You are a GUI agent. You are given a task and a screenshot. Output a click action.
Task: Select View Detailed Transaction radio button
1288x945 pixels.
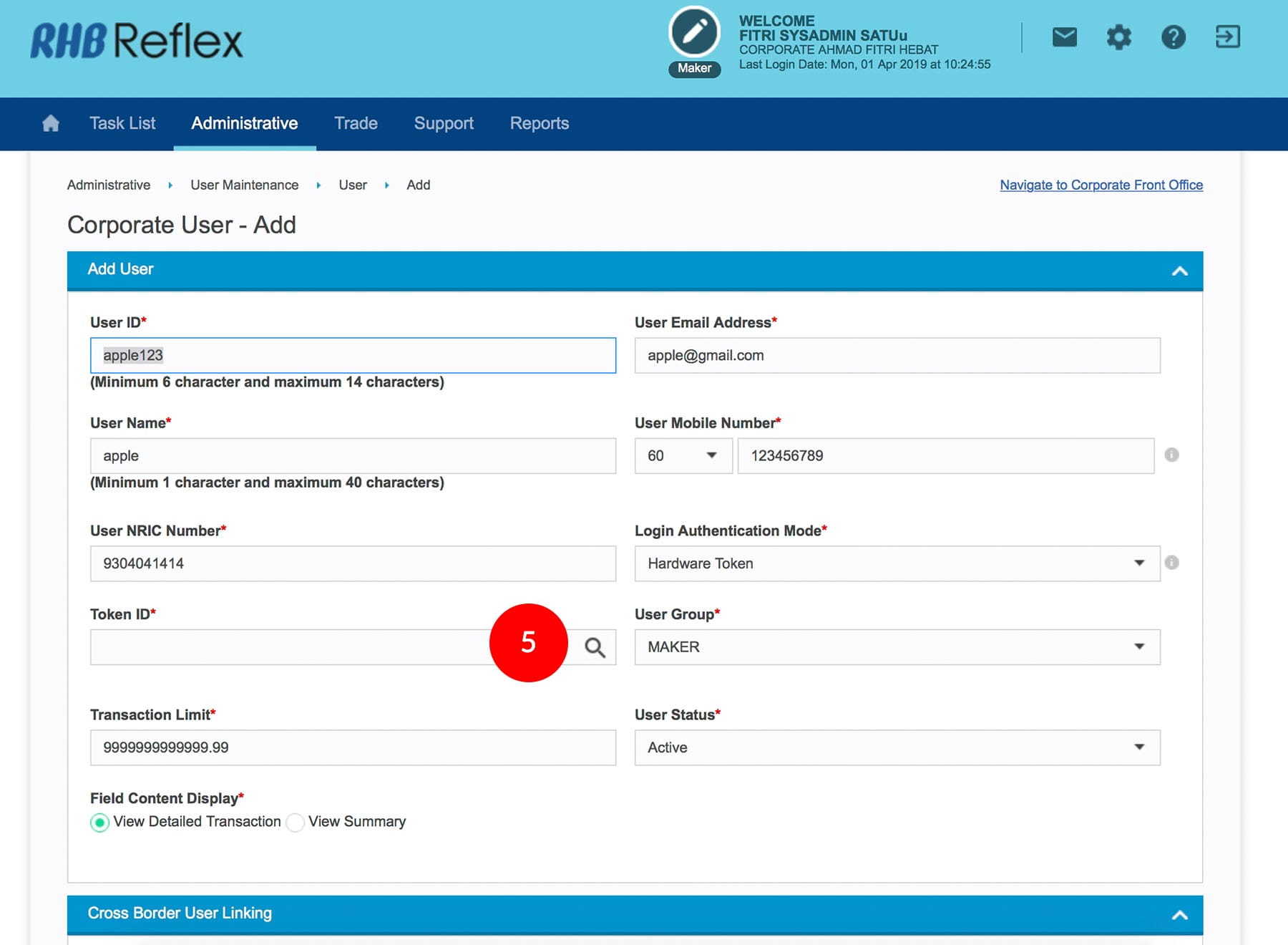100,823
